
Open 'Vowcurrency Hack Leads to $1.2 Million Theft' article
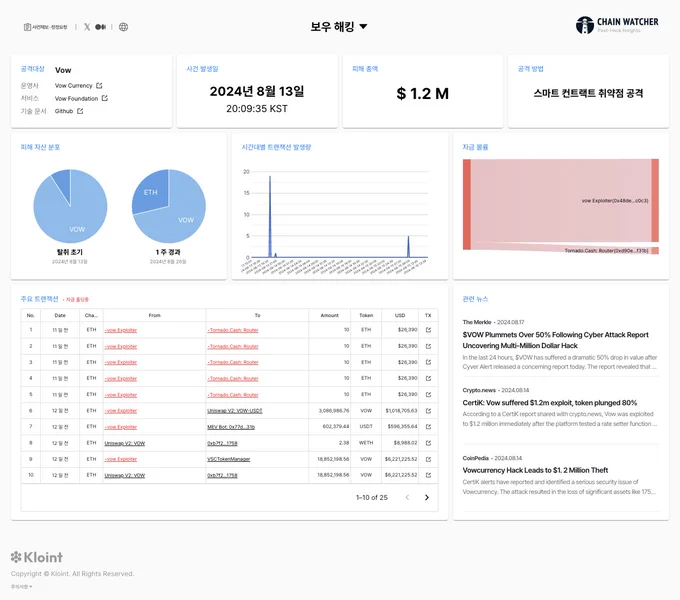(x=535, y=470)
